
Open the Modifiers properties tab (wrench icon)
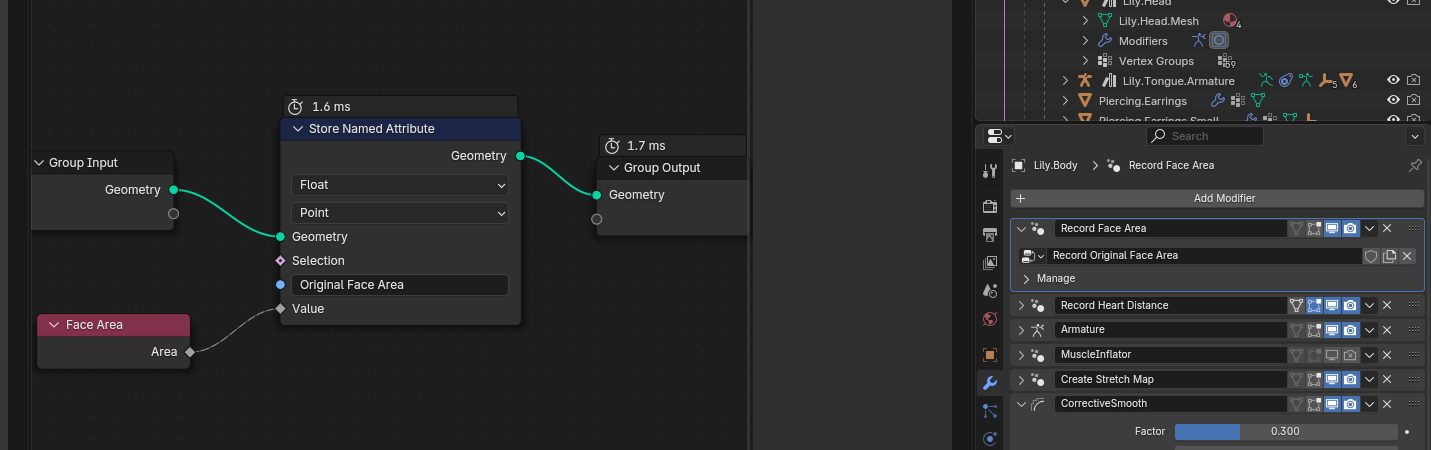990,383
